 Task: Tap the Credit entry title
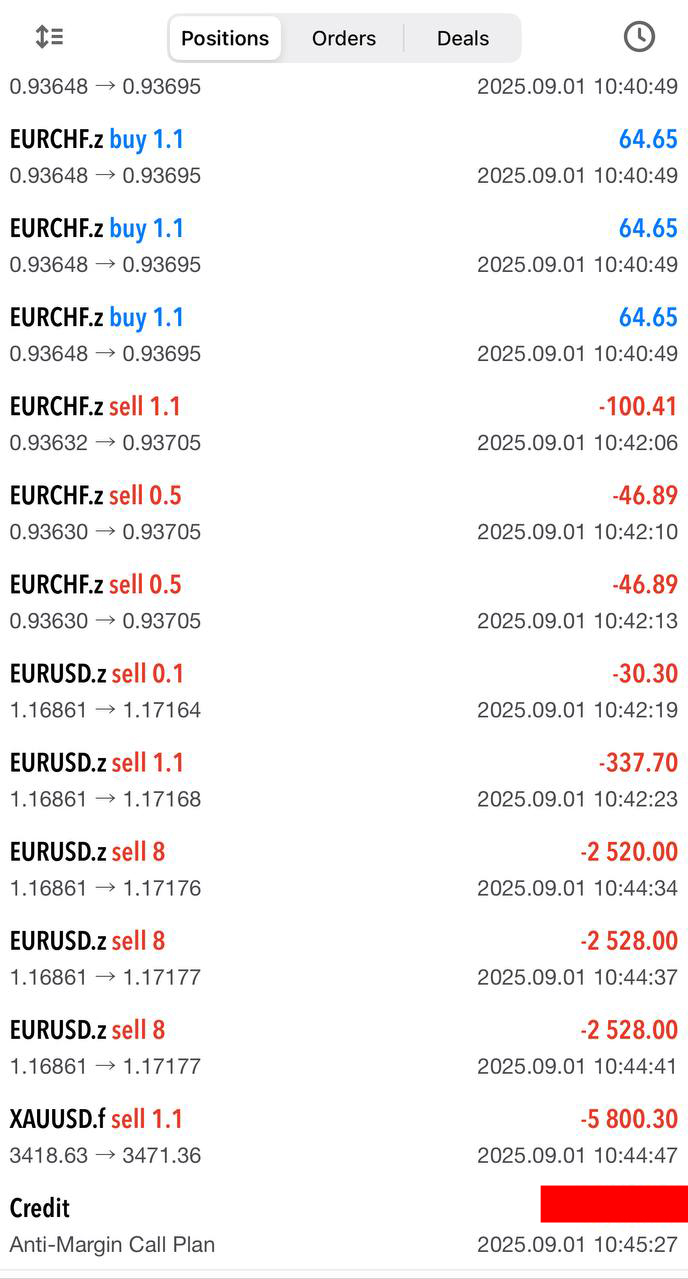(40, 1208)
